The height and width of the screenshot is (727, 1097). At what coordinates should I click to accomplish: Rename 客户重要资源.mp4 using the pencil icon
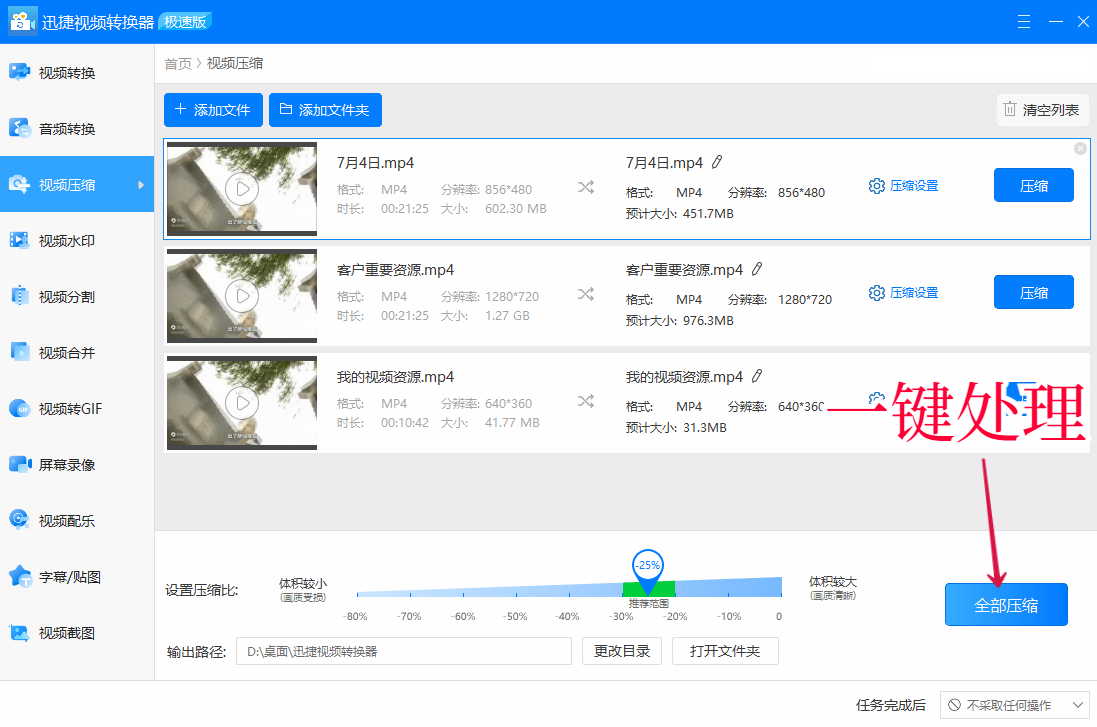coord(758,268)
